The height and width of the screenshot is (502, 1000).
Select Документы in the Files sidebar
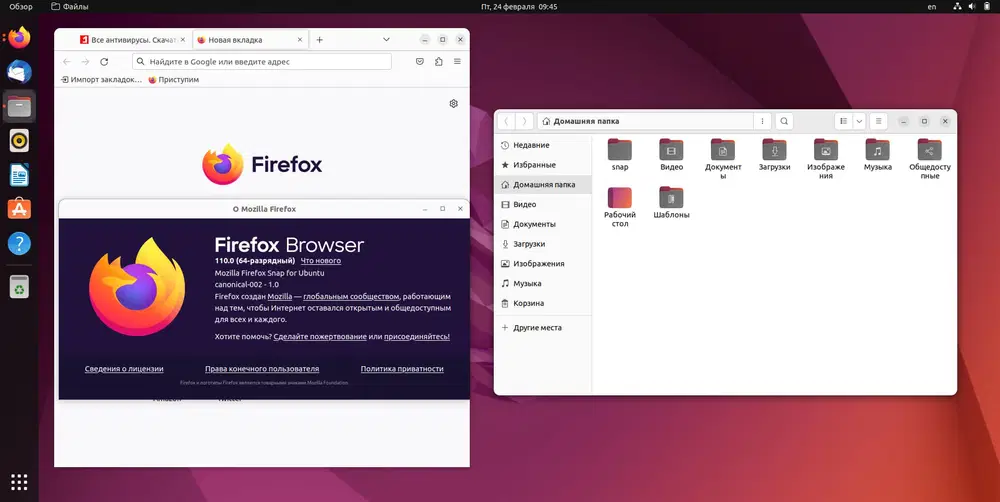543,224
